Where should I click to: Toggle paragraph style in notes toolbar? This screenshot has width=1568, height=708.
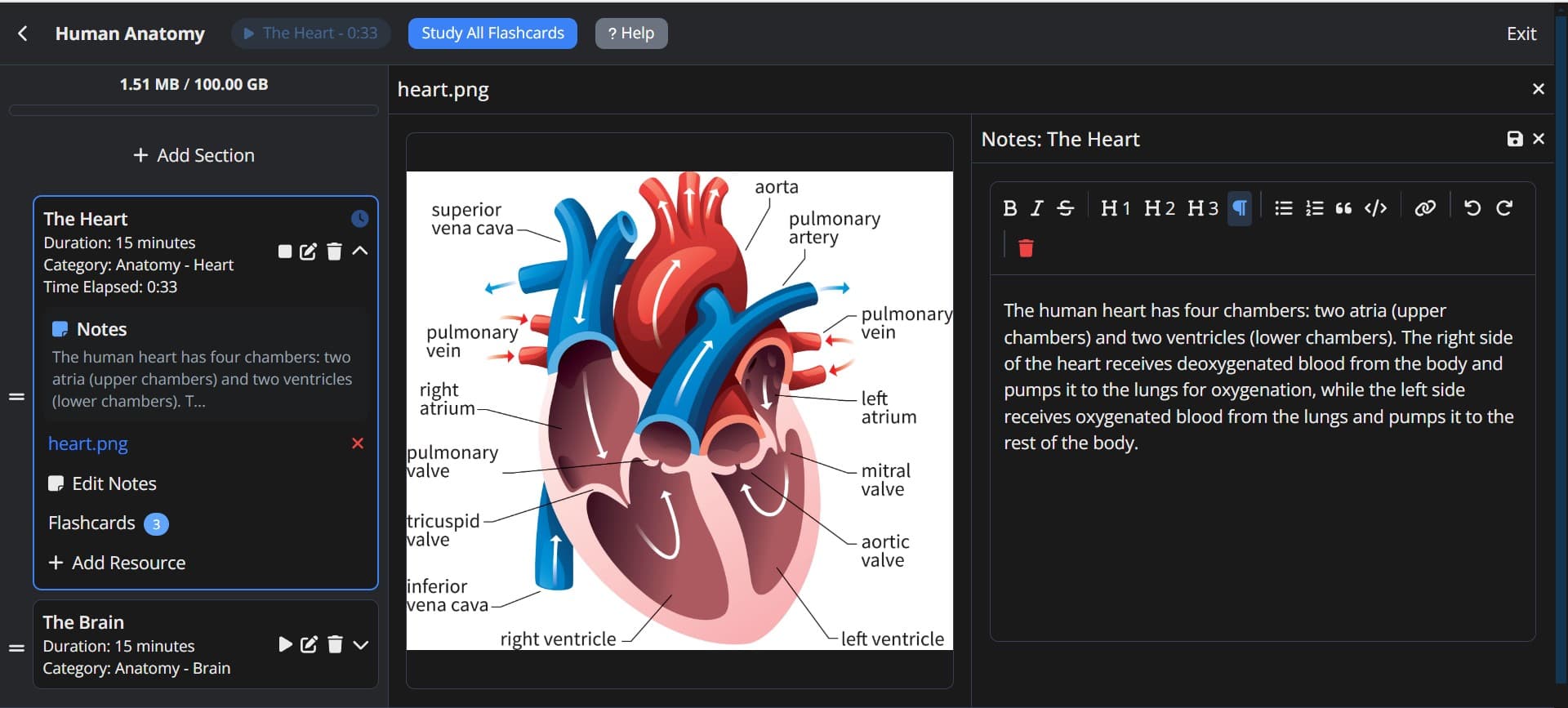pyautogui.click(x=1240, y=208)
